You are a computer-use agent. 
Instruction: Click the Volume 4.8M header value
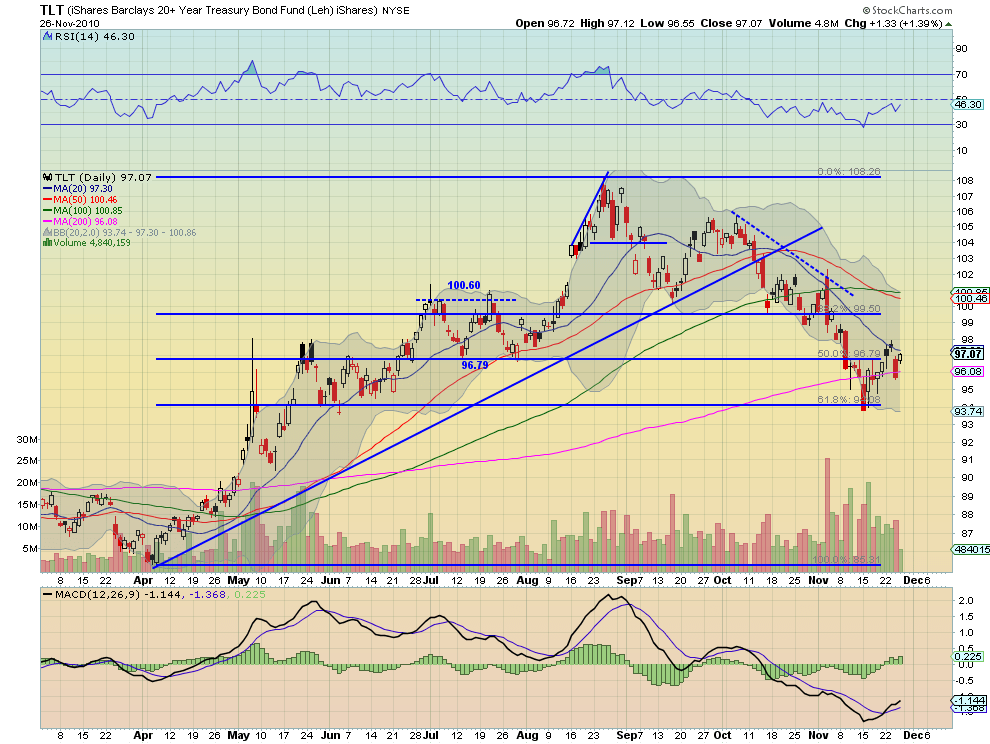pyautogui.click(x=803, y=23)
